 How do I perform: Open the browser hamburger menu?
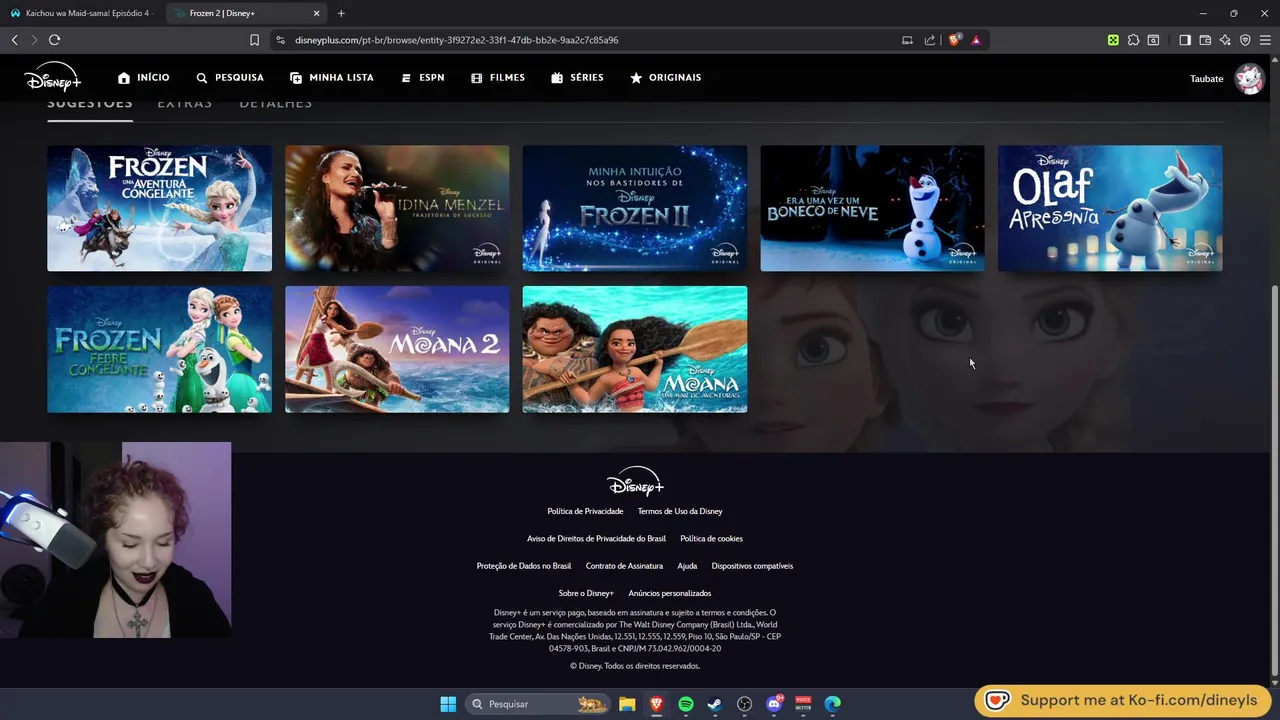click(x=1265, y=40)
